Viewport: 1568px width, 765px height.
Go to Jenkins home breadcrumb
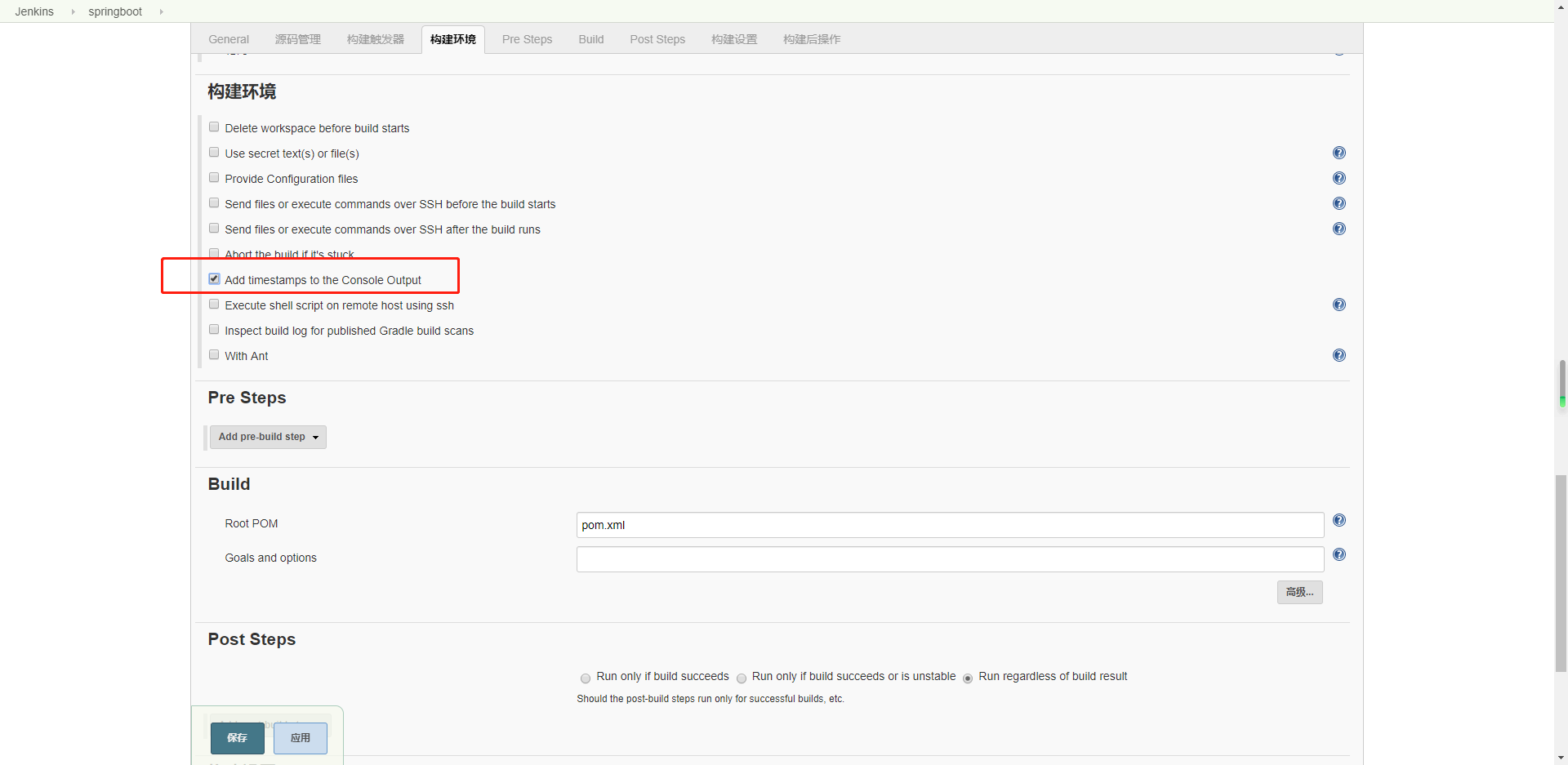(34, 11)
